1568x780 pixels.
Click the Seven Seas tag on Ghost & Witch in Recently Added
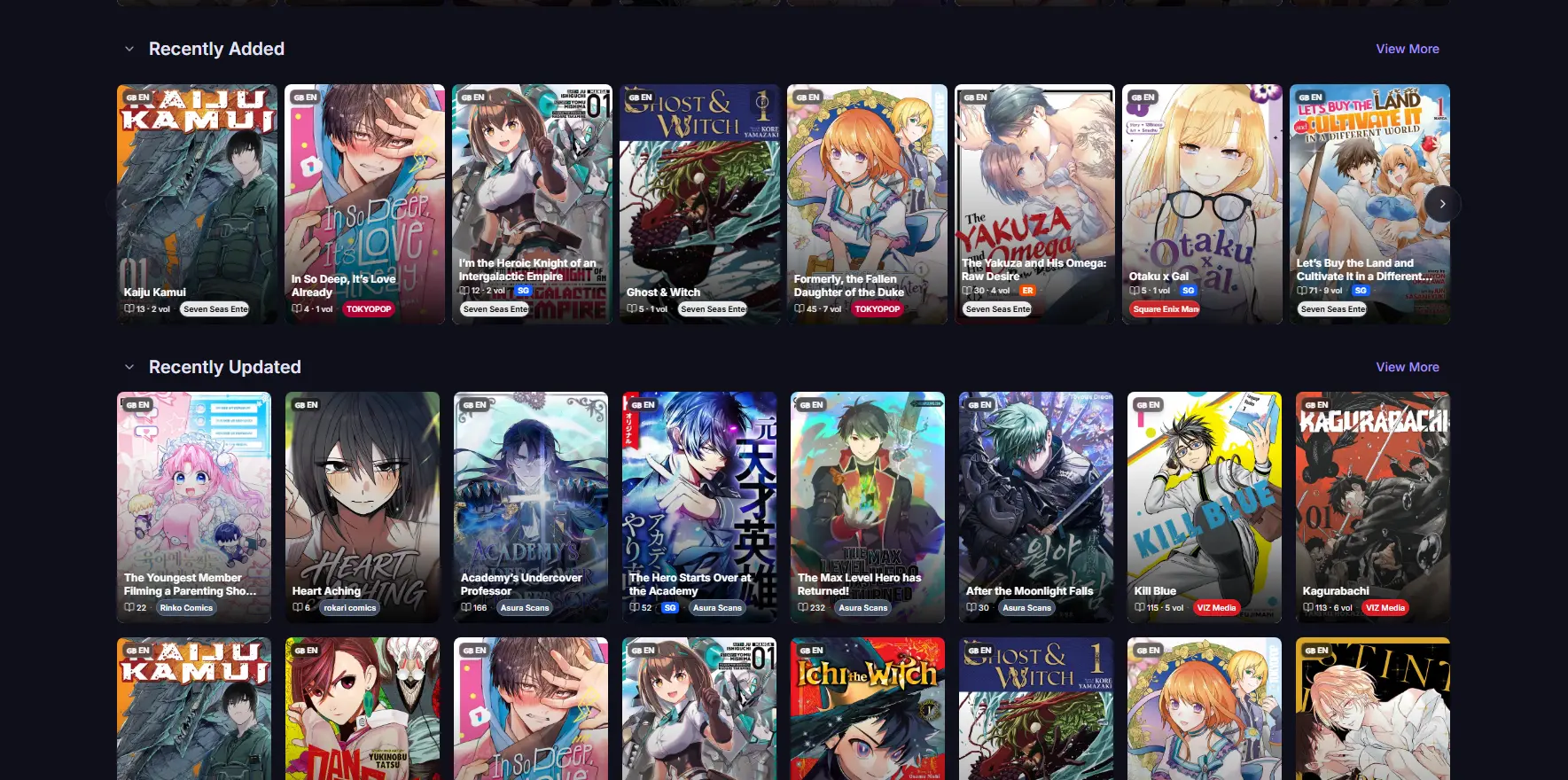tap(713, 309)
